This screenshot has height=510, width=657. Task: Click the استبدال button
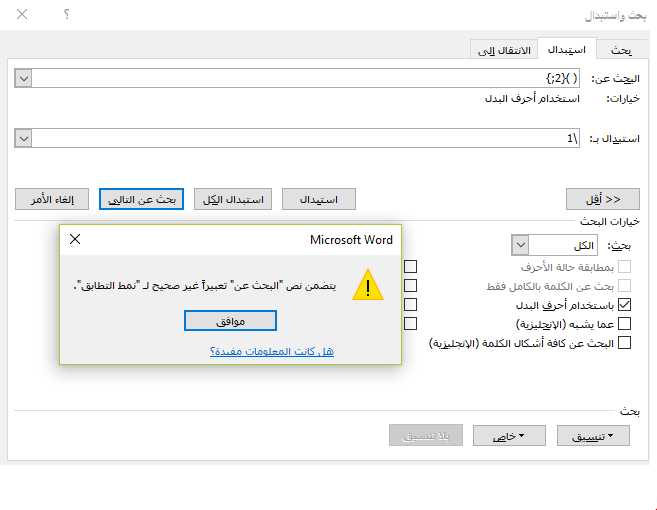[x=318, y=199]
